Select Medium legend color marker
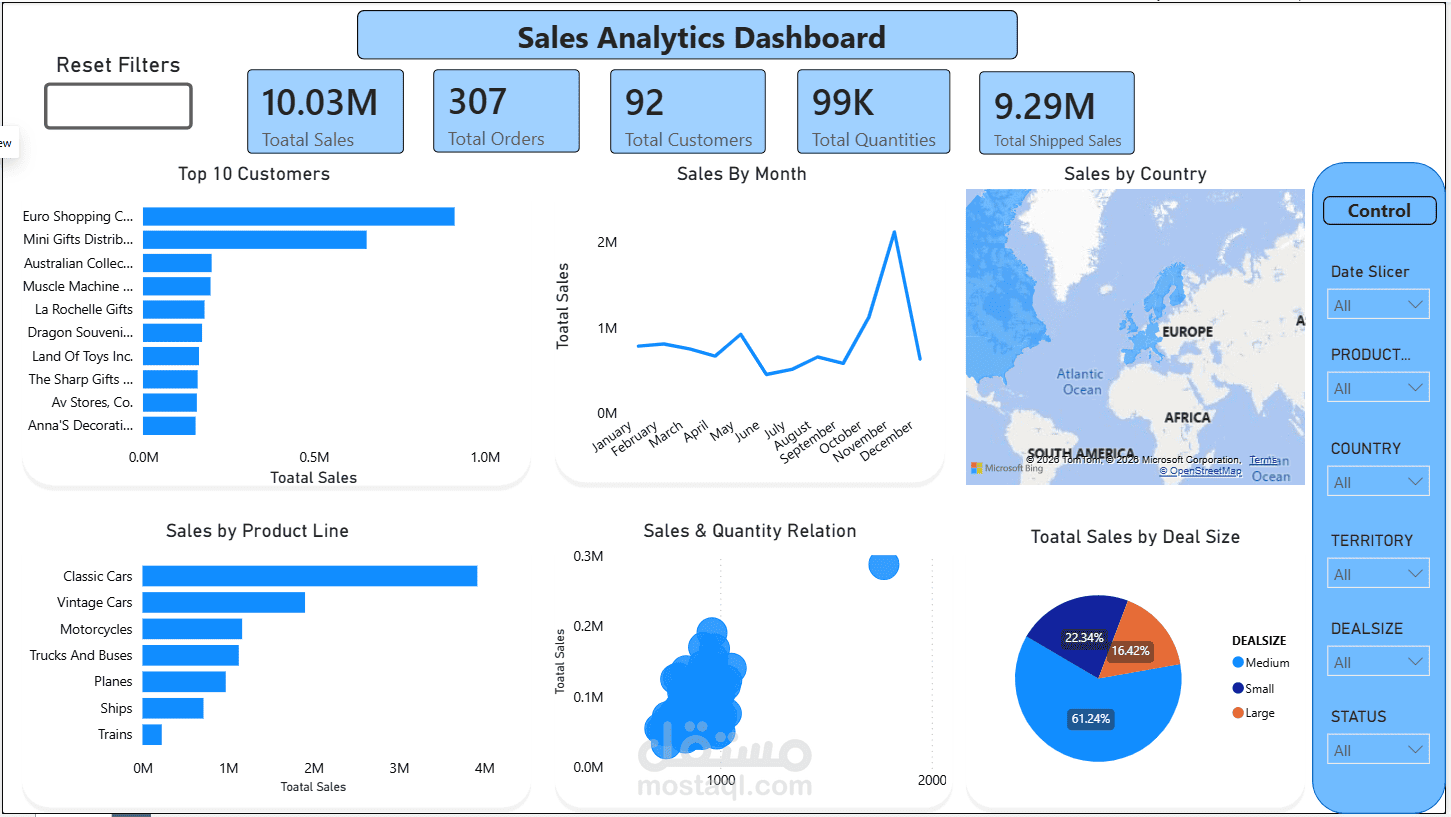The height and width of the screenshot is (817, 1451). coord(1238,663)
